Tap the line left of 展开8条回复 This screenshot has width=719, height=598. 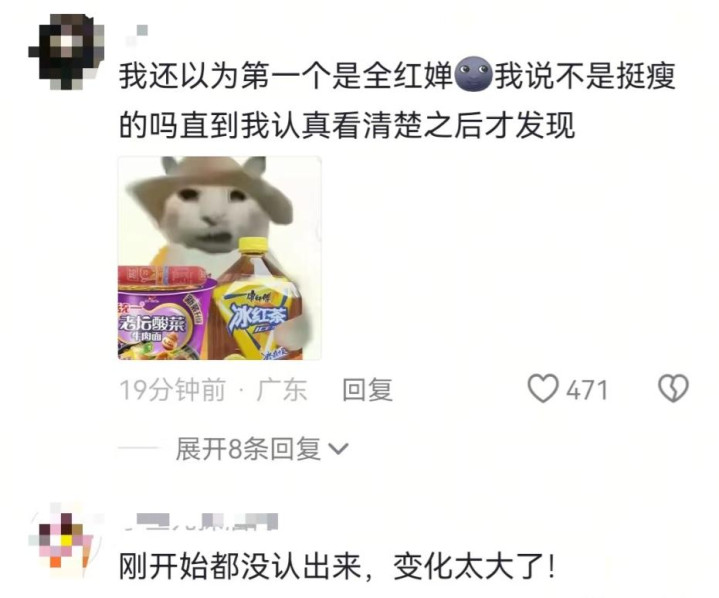click(x=139, y=448)
